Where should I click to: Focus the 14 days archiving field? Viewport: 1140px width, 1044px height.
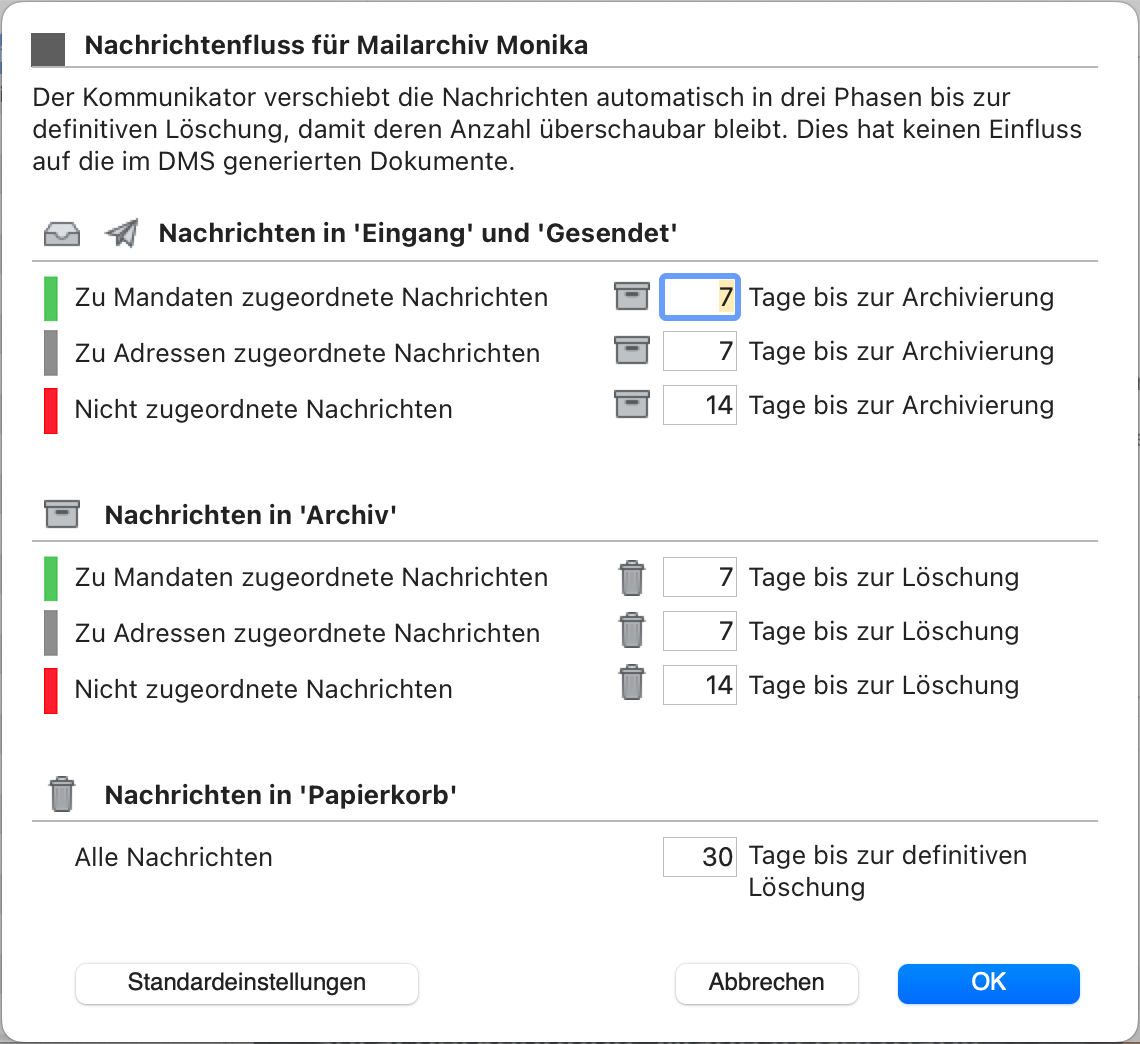(699, 405)
